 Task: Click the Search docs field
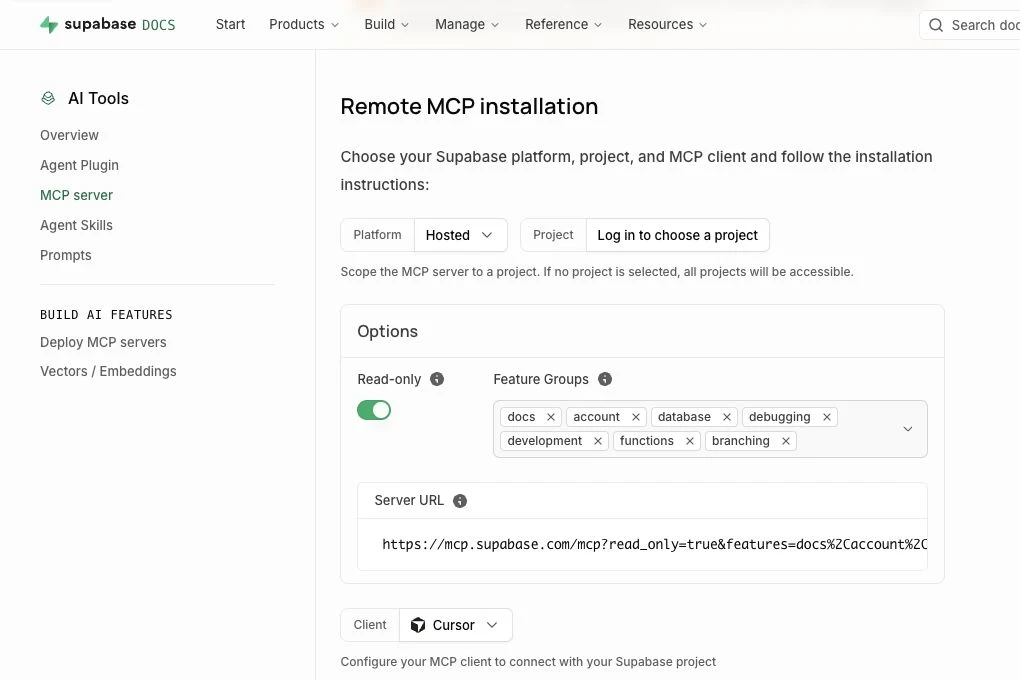pos(969,25)
